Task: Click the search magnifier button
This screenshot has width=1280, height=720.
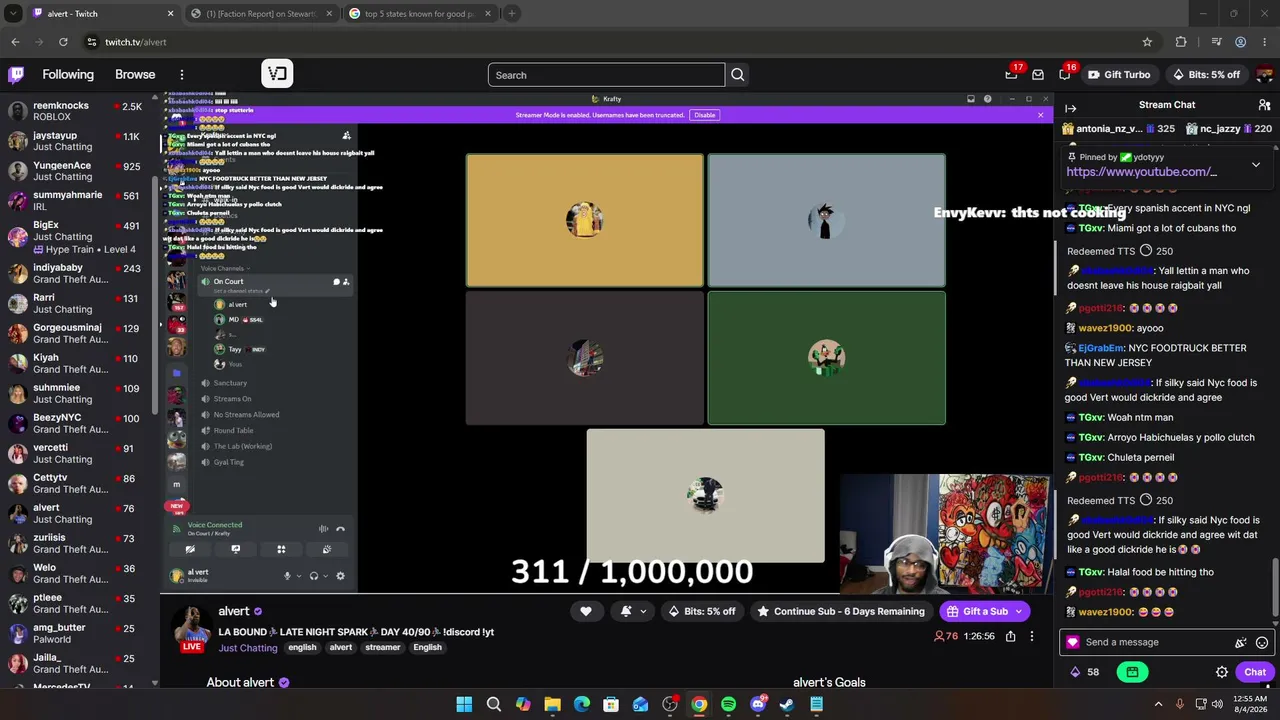Action: coord(738,75)
